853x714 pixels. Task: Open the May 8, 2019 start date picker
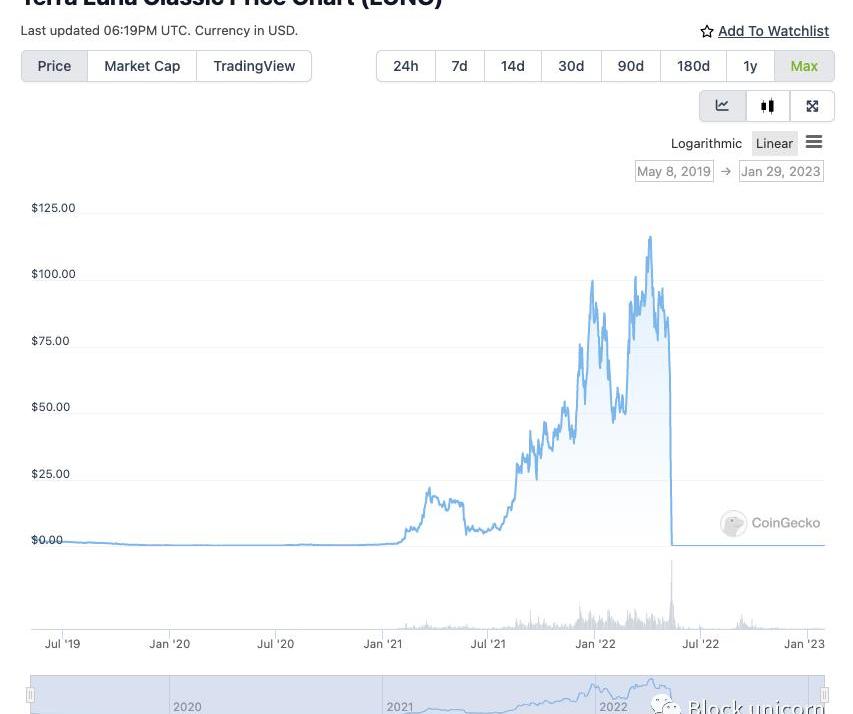674,172
